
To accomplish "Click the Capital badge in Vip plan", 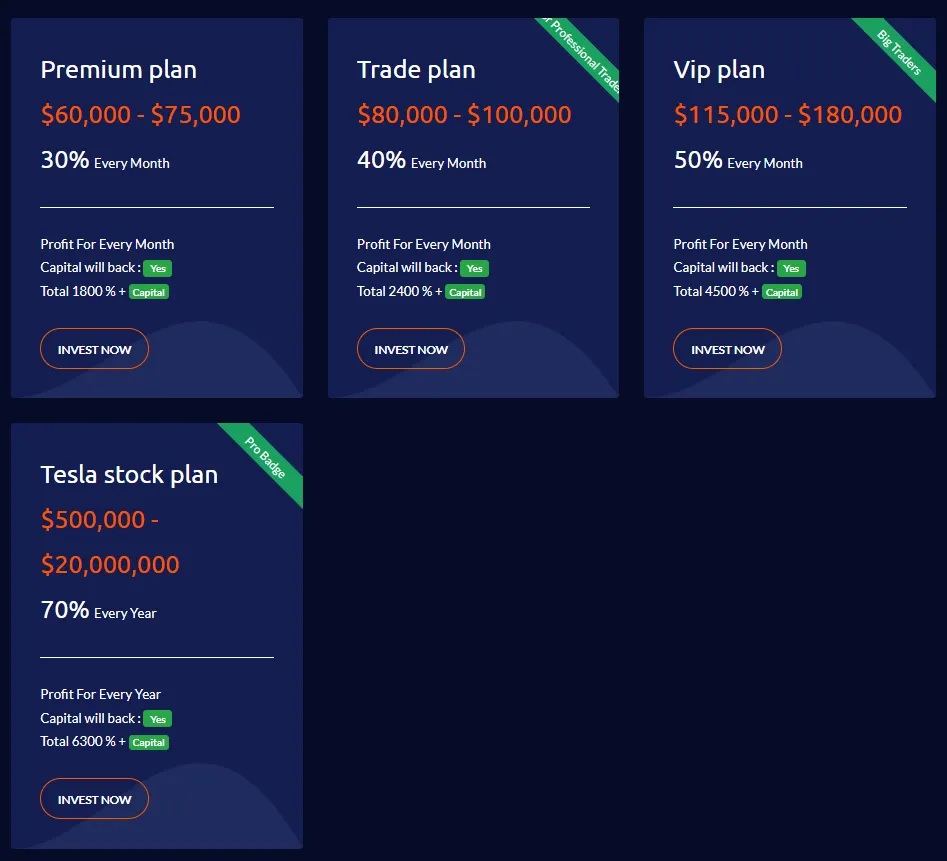I will (782, 292).
